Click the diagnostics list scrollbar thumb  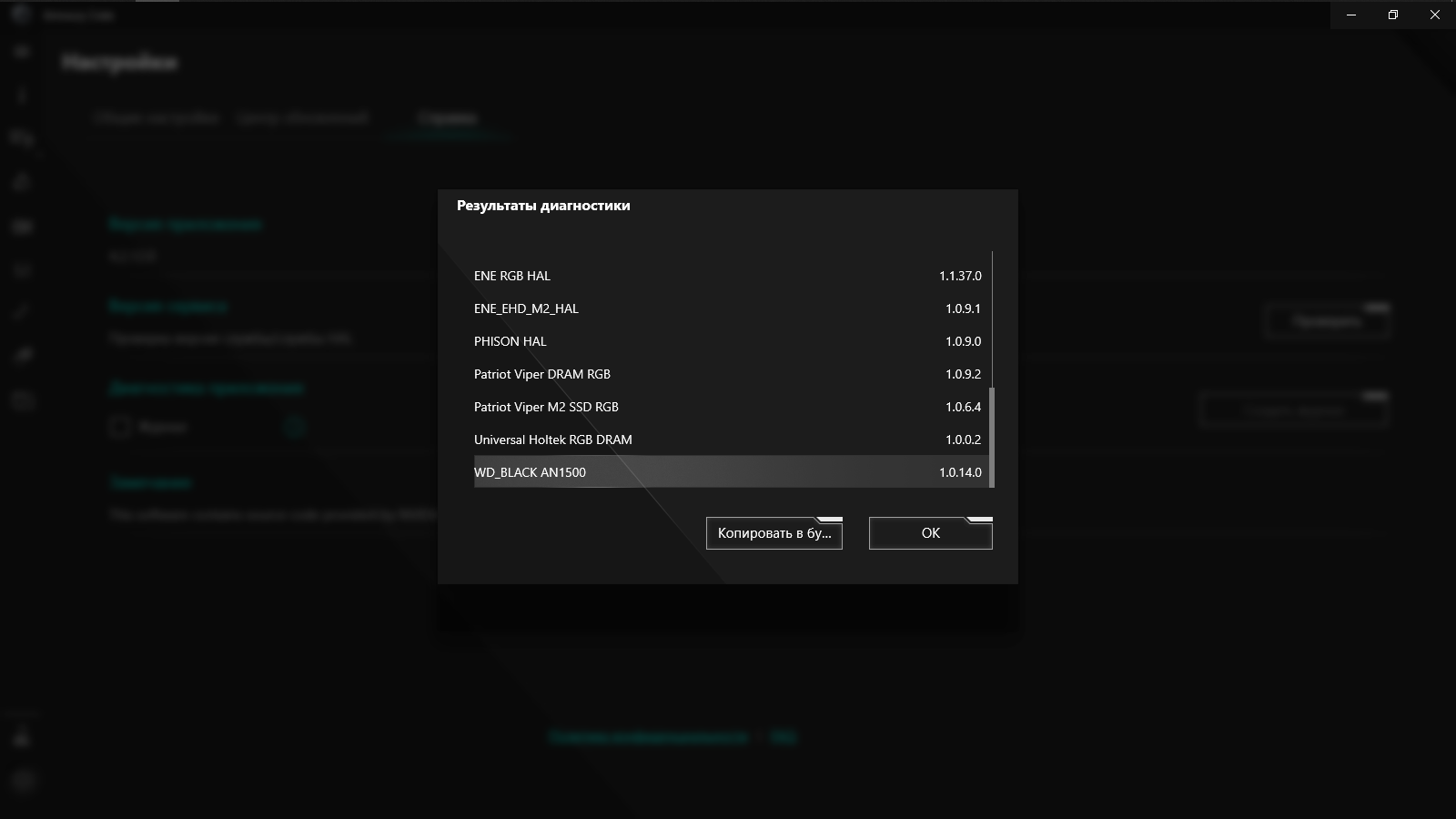[992, 437]
